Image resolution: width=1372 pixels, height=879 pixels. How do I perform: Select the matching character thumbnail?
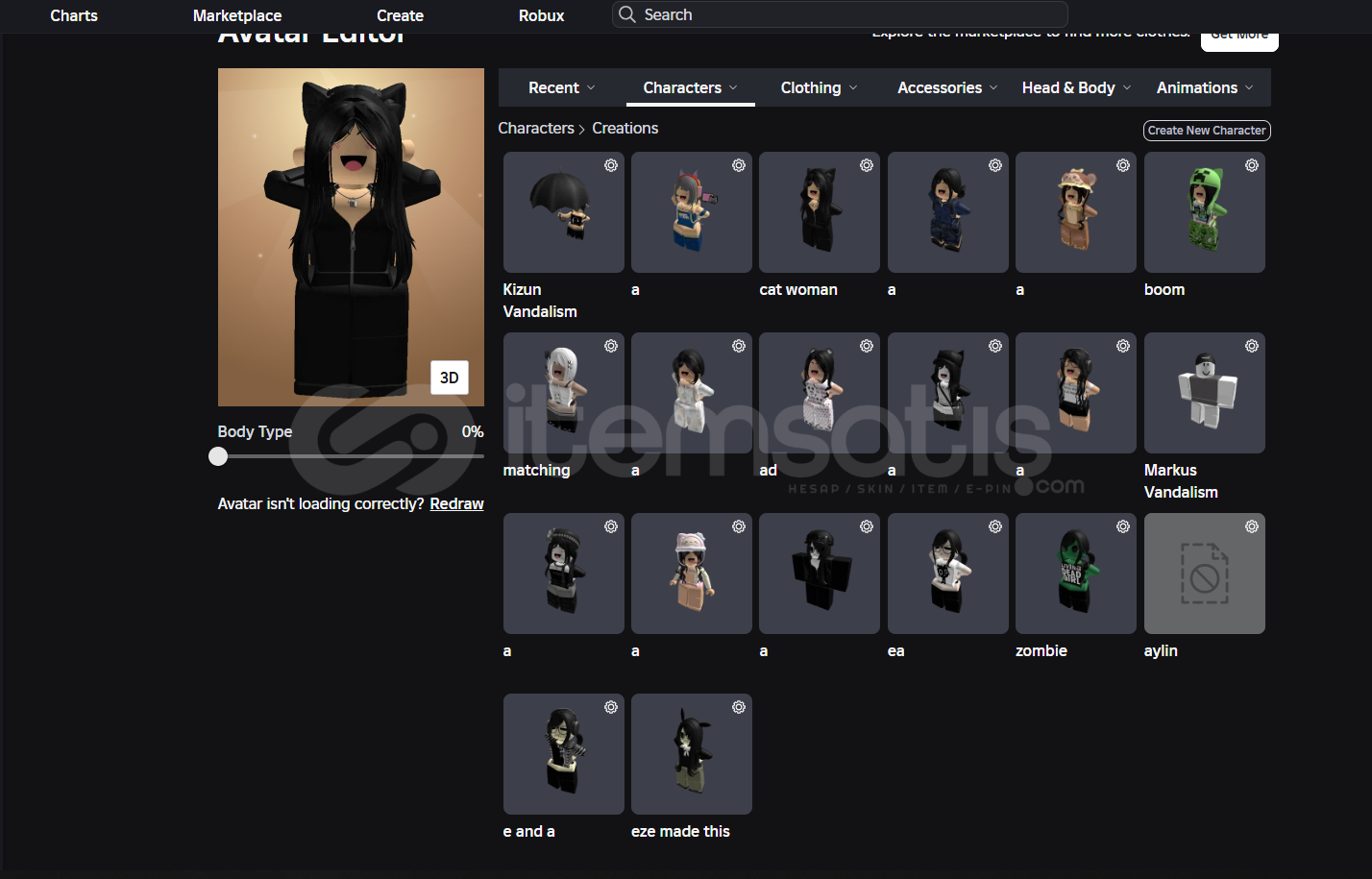[x=564, y=393]
